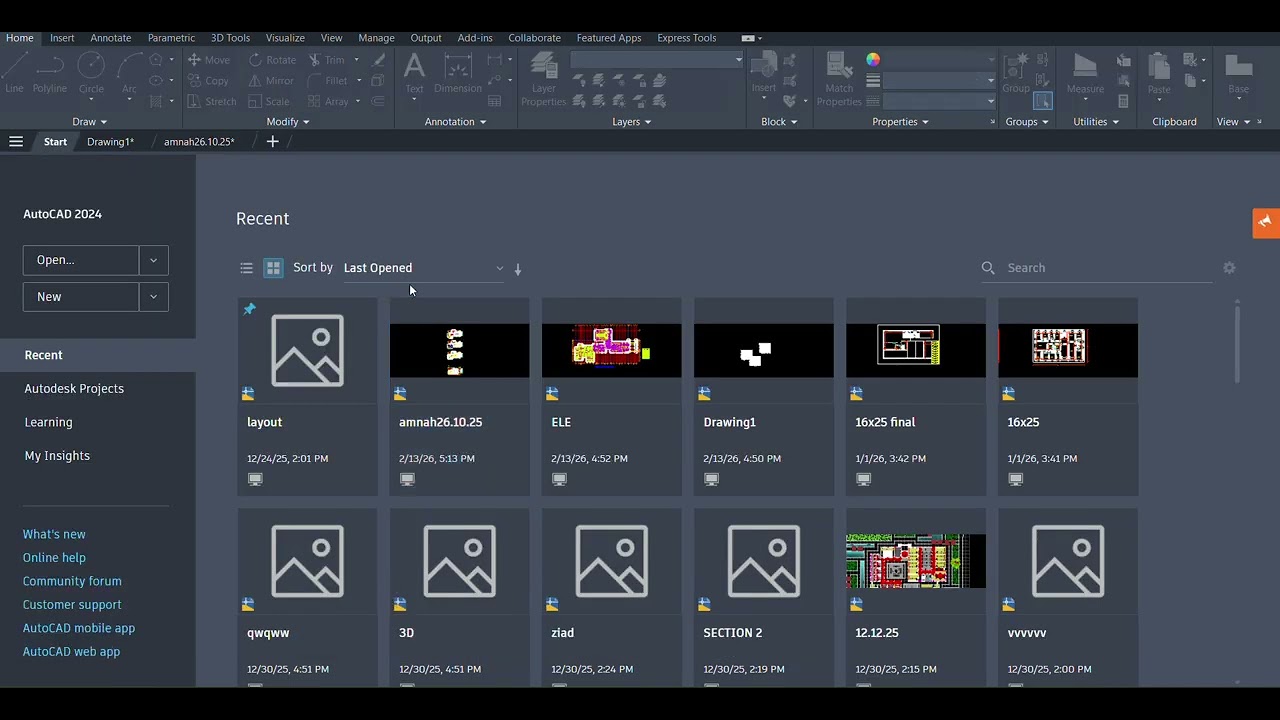Select the Circle tool
The height and width of the screenshot is (720, 1280).
[x=91, y=73]
